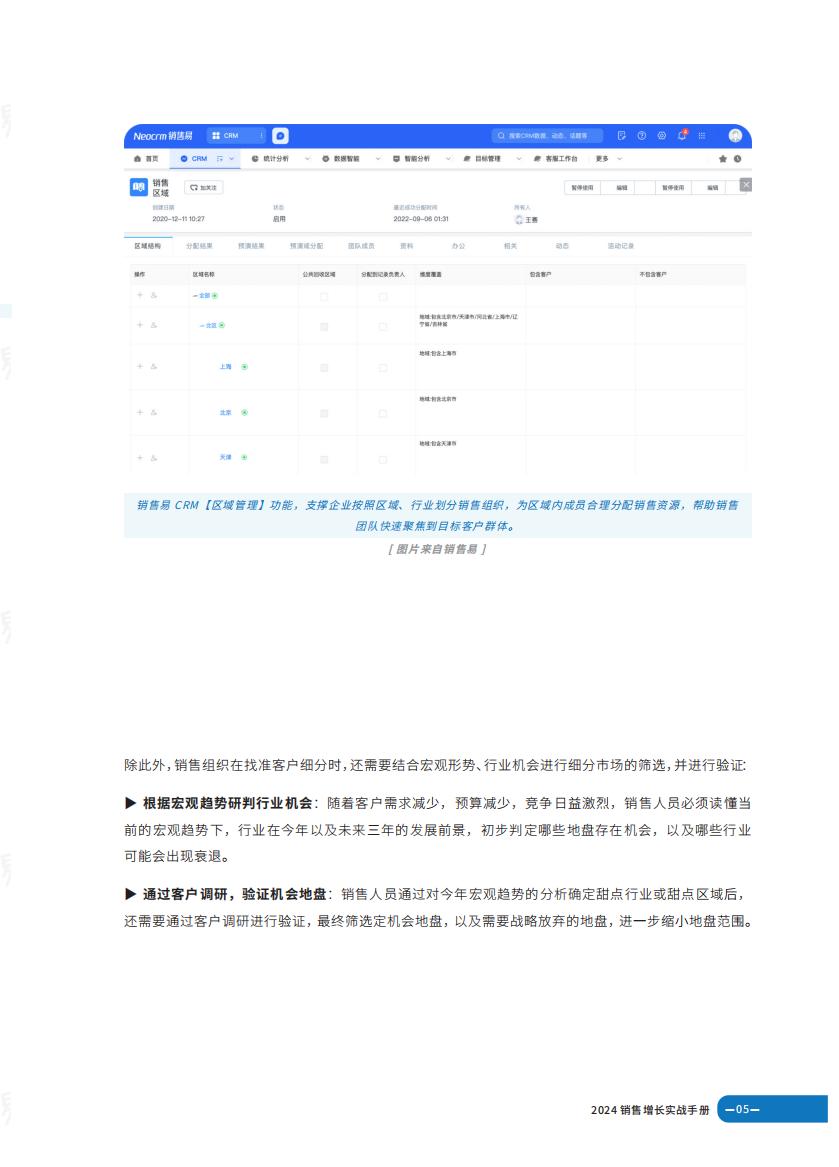Check the notification bell with red badge
839x1167 pixels.
point(682,135)
